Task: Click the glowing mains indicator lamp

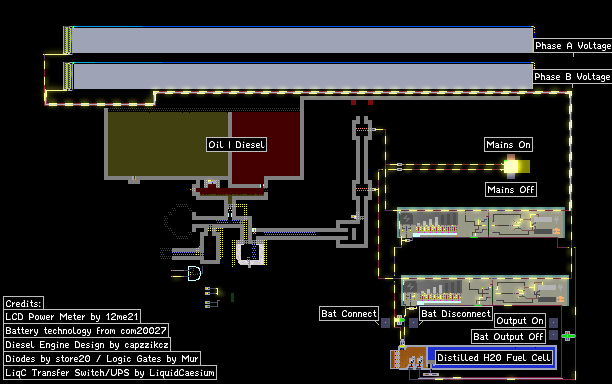Action: coord(511,167)
